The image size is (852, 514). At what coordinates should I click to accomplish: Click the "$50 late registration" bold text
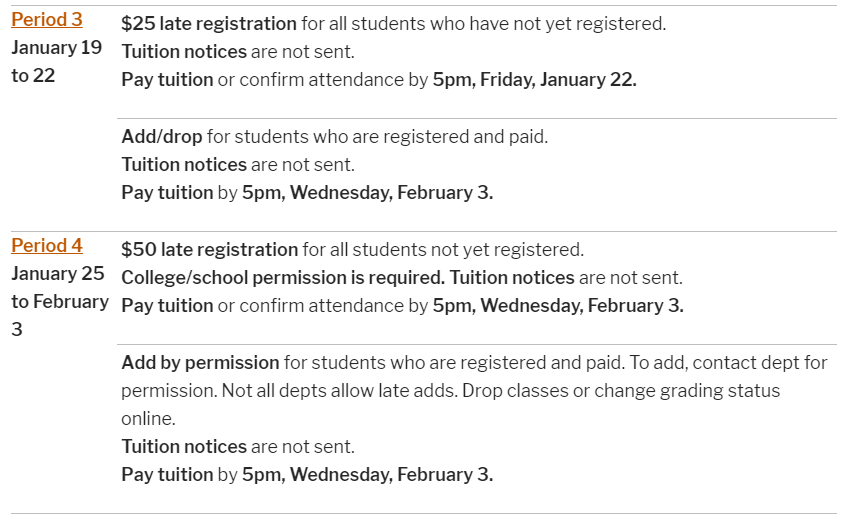209,249
